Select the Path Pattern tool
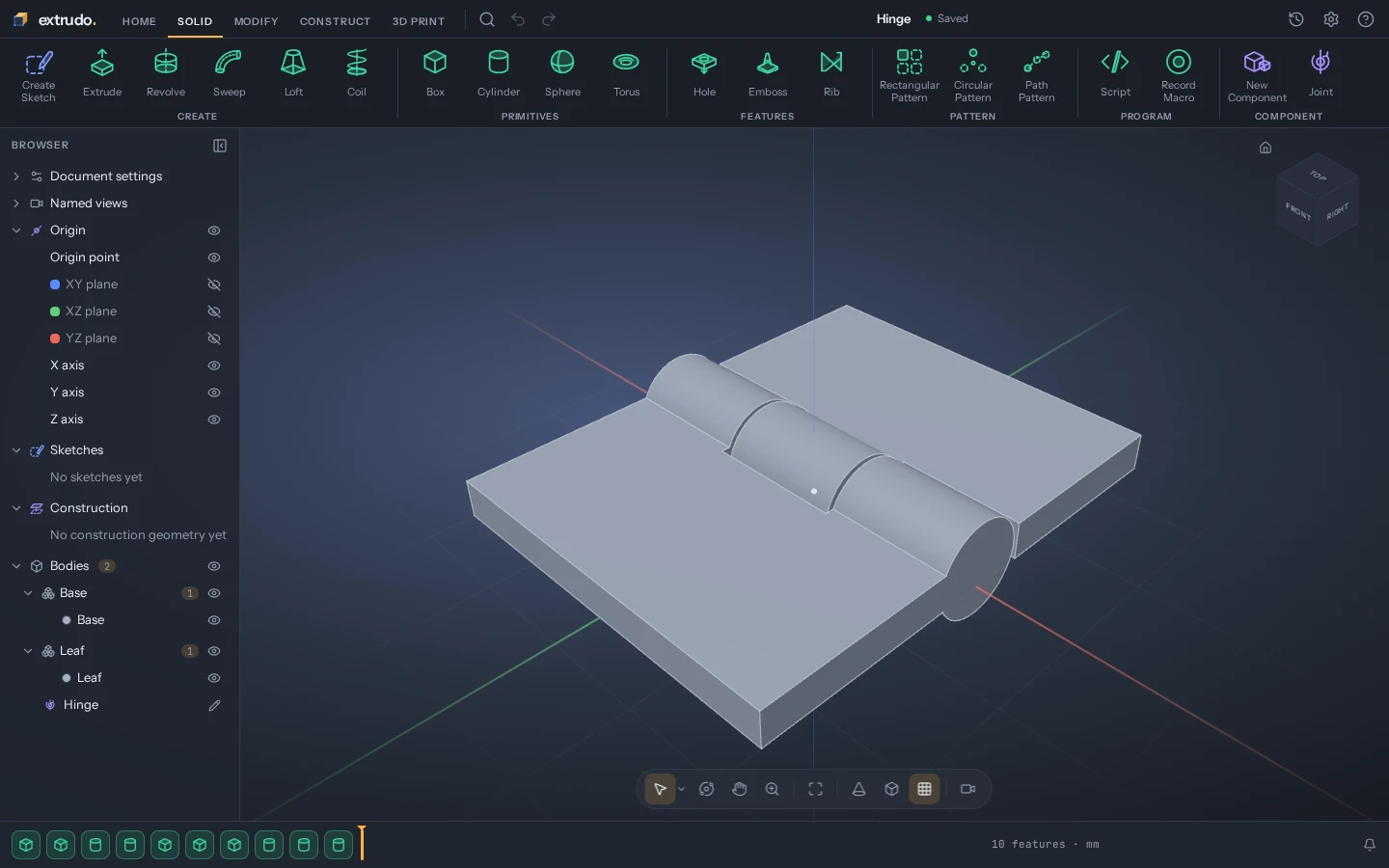This screenshot has width=1389, height=868. (1036, 76)
